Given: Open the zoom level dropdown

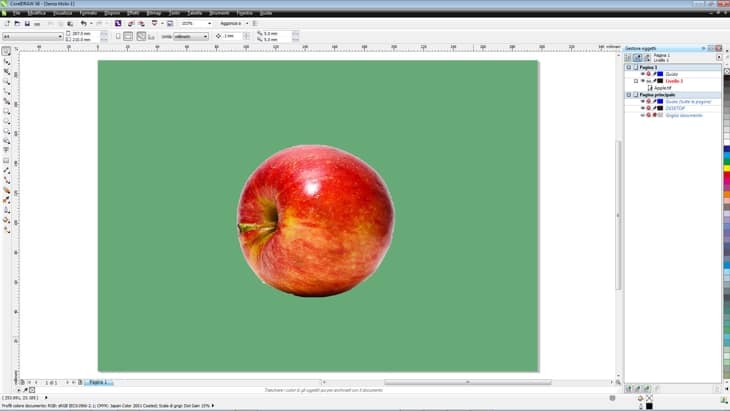Looking at the screenshot, I should 209,23.
